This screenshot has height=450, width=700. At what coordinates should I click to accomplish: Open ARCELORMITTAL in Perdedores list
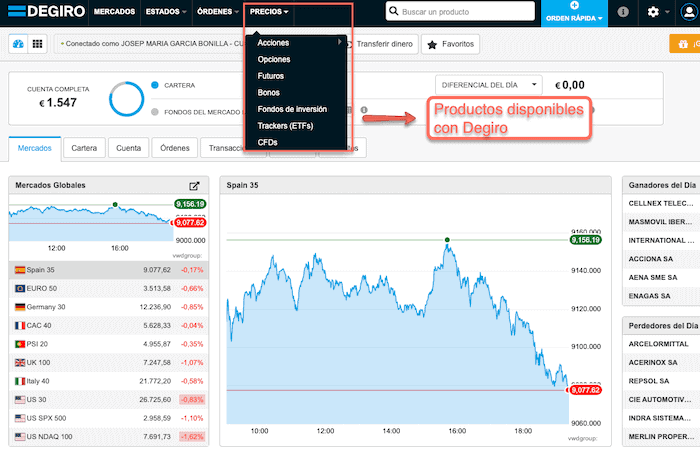[x=658, y=344]
